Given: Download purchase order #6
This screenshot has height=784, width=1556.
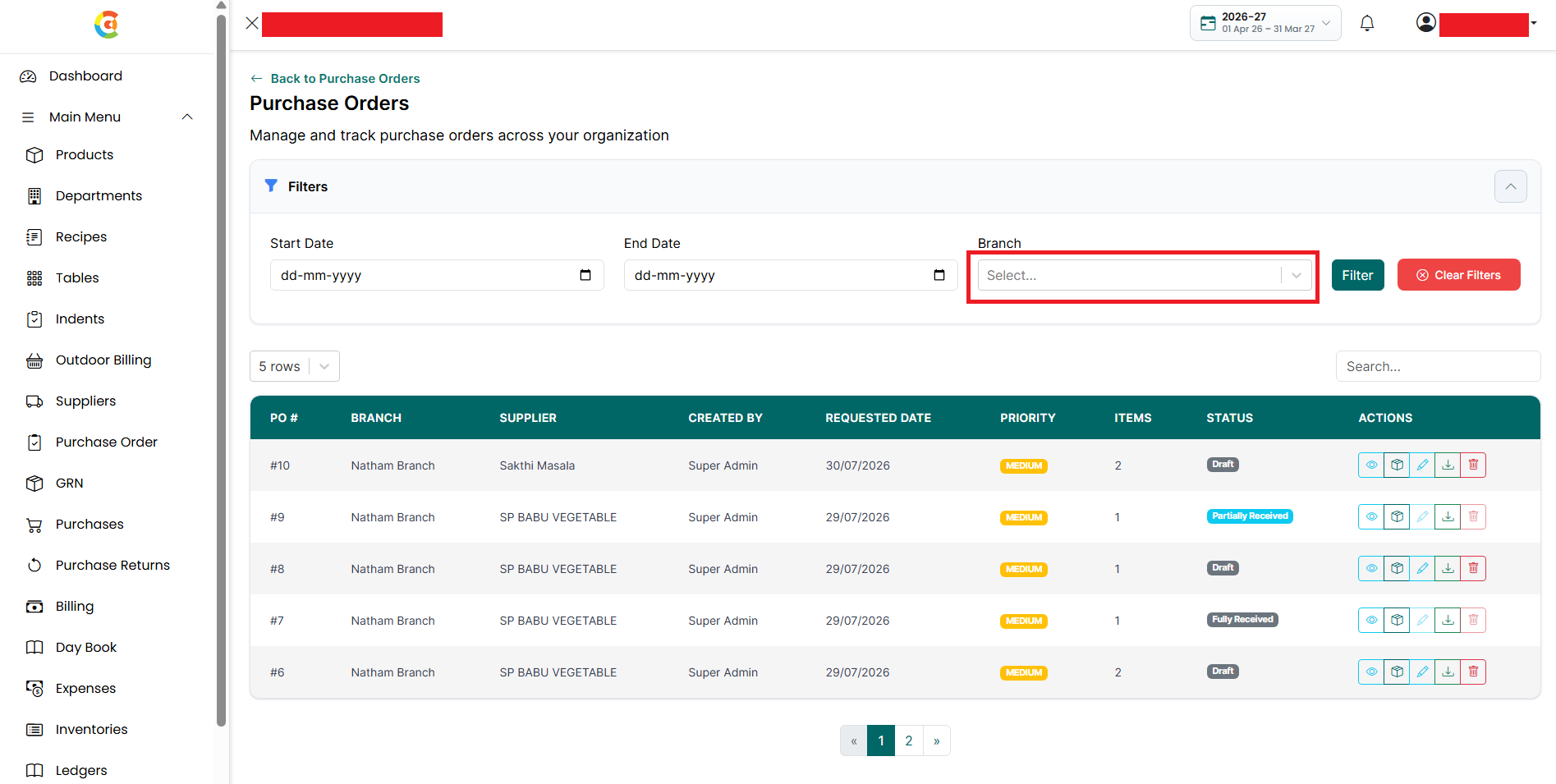Looking at the screenshot, I should (1448, 672).
